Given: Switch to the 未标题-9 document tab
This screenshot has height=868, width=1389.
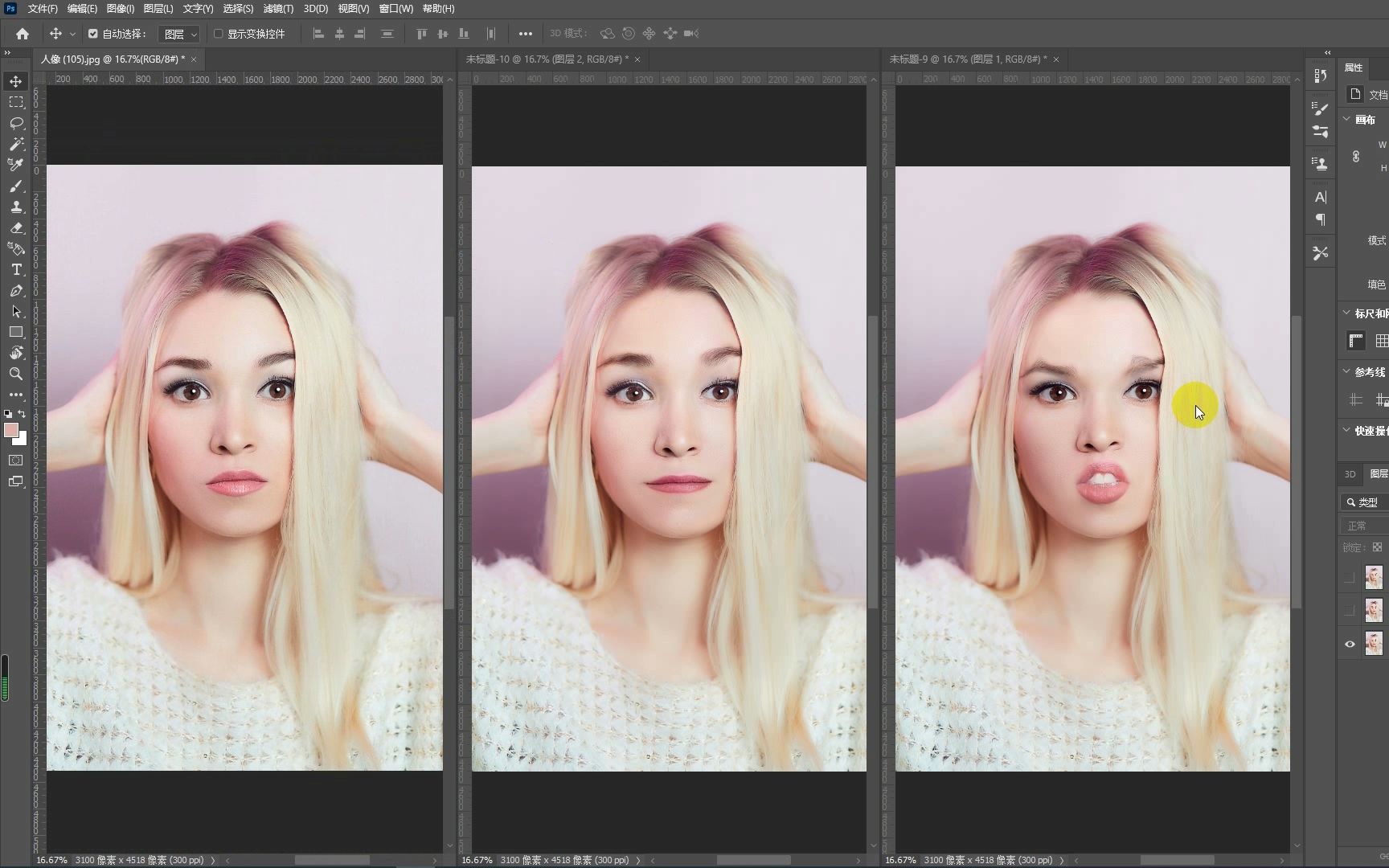Looking at the screenshot, I should pyautogui.click(x=968, y=59).
